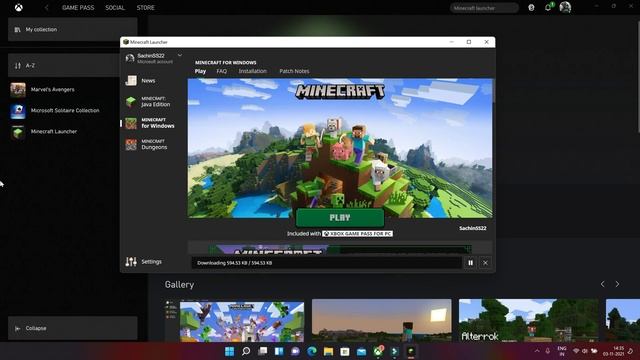Go back with the Xbox back arrow
640x360 pixels.
coord(47,7)
